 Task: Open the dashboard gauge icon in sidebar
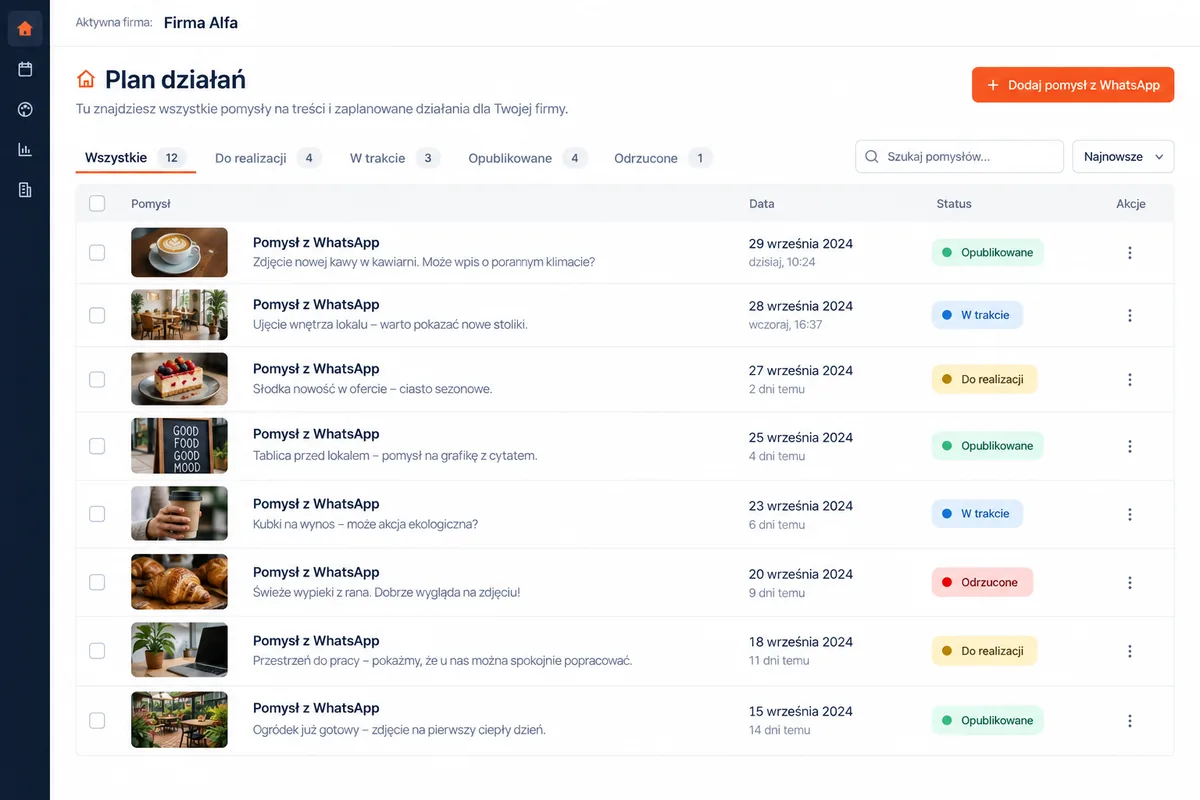coord(25,110)
